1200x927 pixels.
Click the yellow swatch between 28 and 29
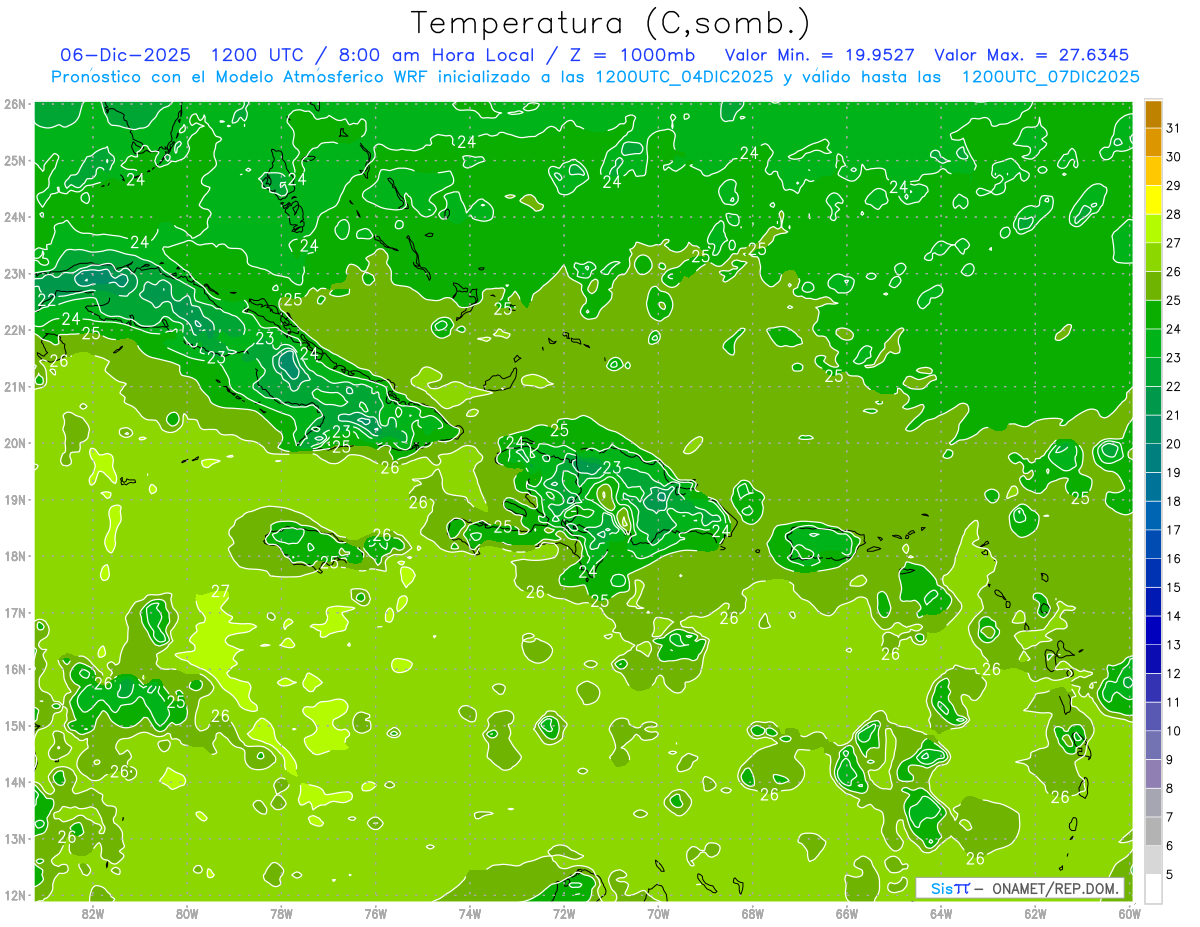click(x=1153, y=200)
